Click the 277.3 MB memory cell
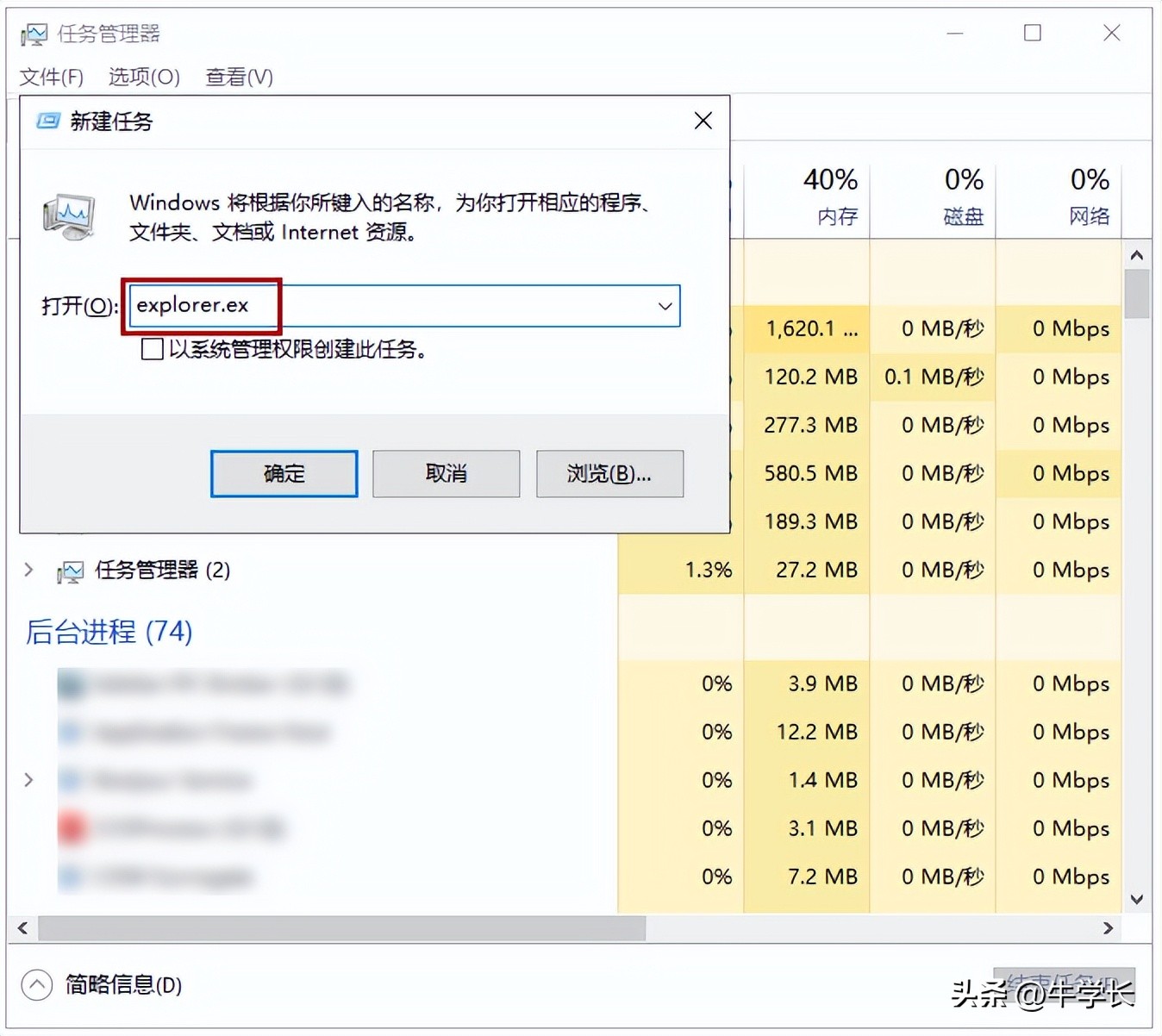Screen dimensions: 1162x1036 coord(807,425)
